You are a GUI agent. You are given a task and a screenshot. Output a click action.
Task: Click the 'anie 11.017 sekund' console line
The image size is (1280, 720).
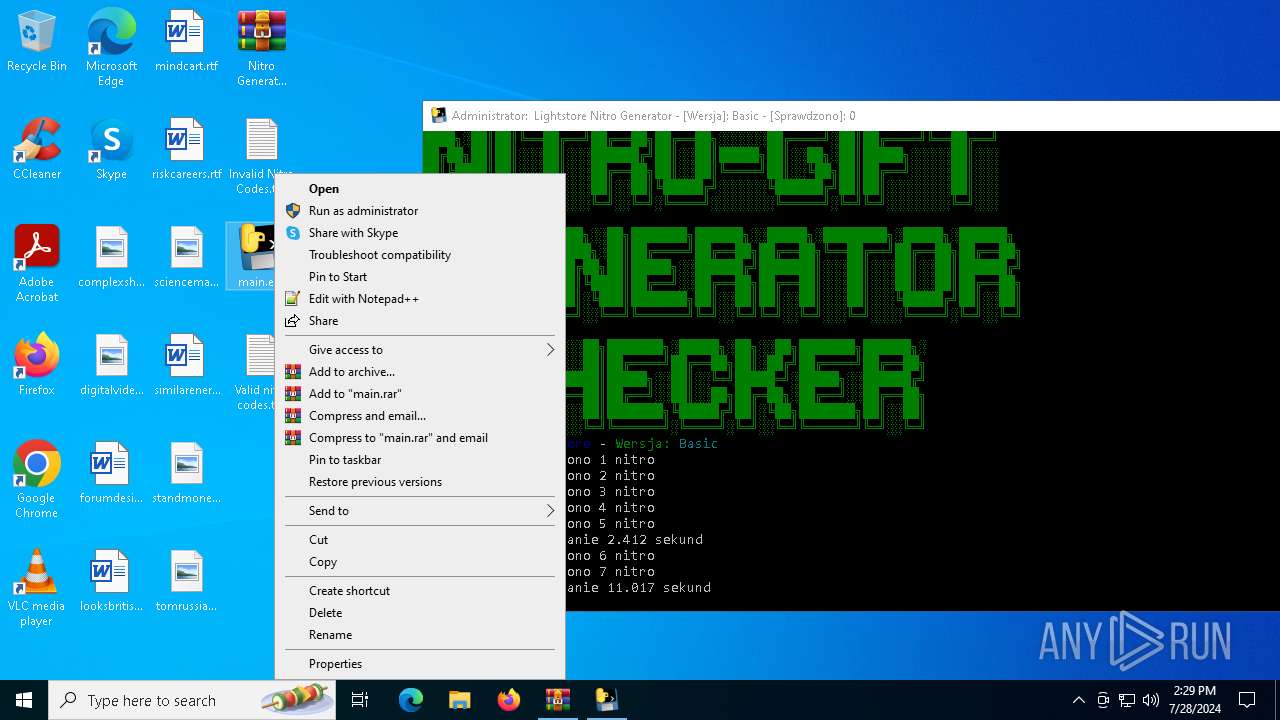[638, 588]
